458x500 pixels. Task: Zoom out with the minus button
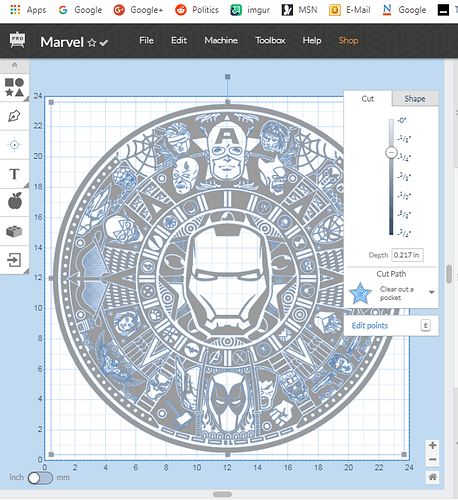coord(432,460)
